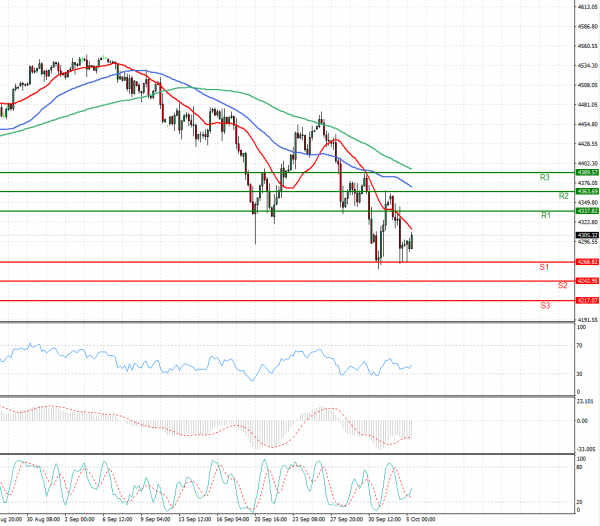
Task: Click the MACD 23.101 axis value
Action: point(585,401)
